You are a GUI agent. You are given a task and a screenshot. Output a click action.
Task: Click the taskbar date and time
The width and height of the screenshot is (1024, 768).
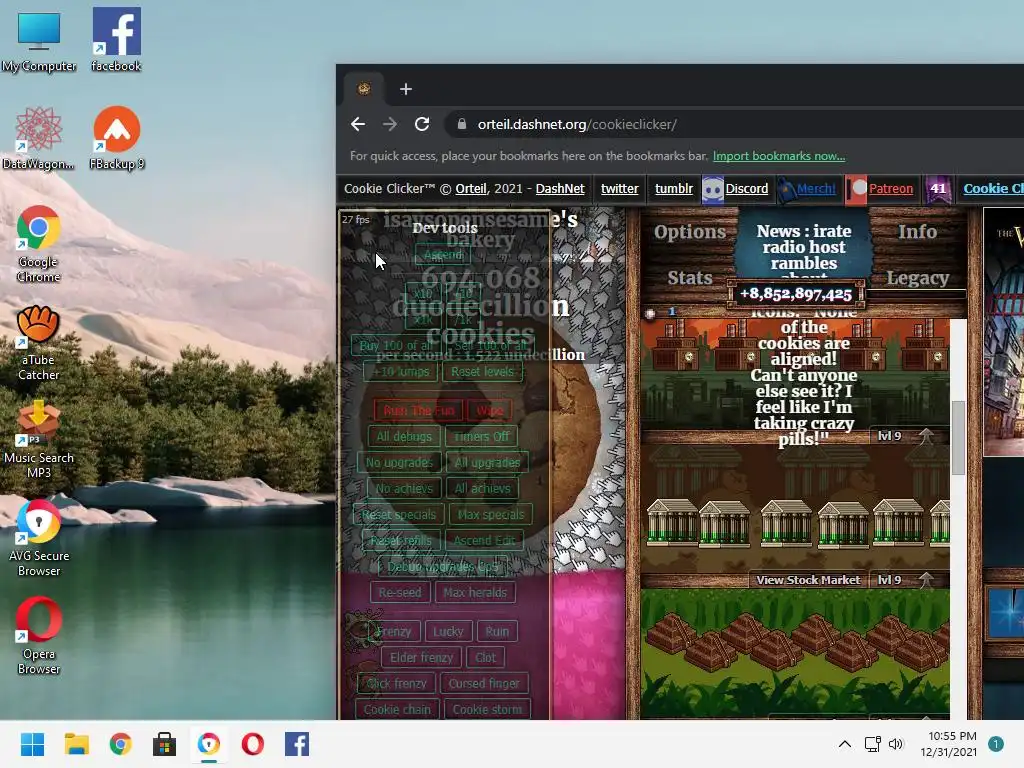pyautogui.click(x=949, y=744)
